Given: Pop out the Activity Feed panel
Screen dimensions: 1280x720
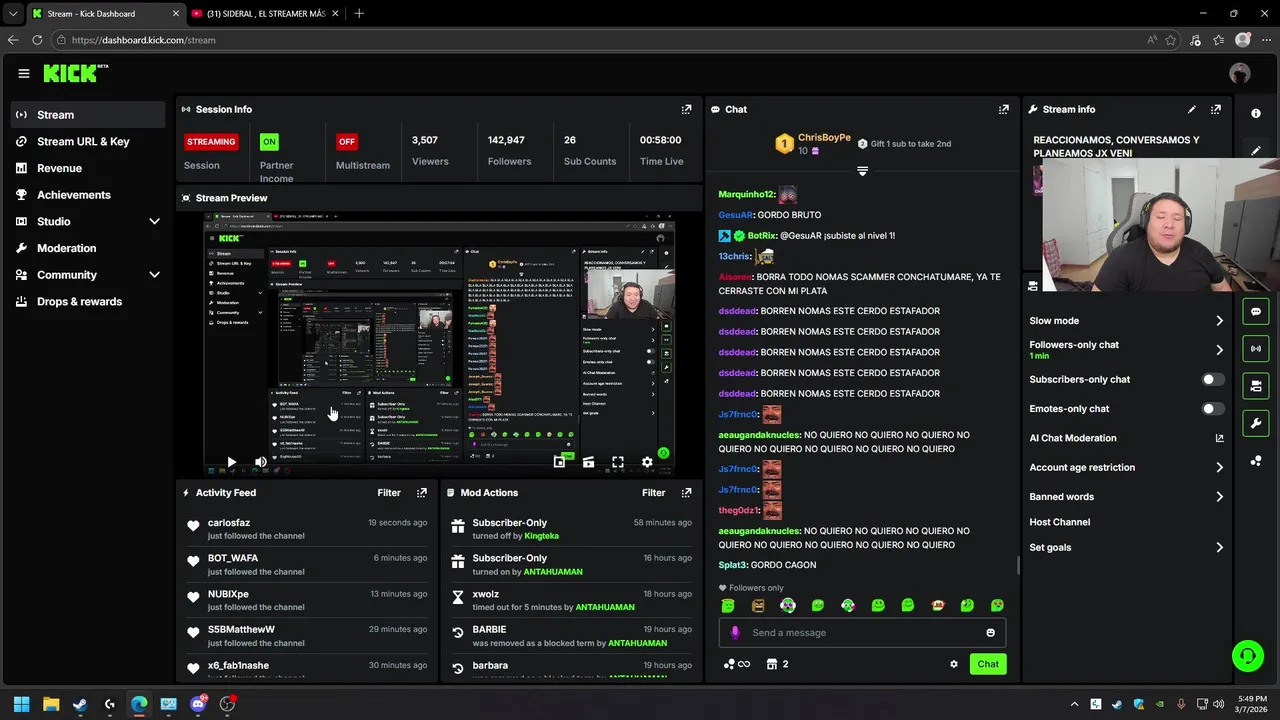Looking at the screenshot, I should (422, 492).
